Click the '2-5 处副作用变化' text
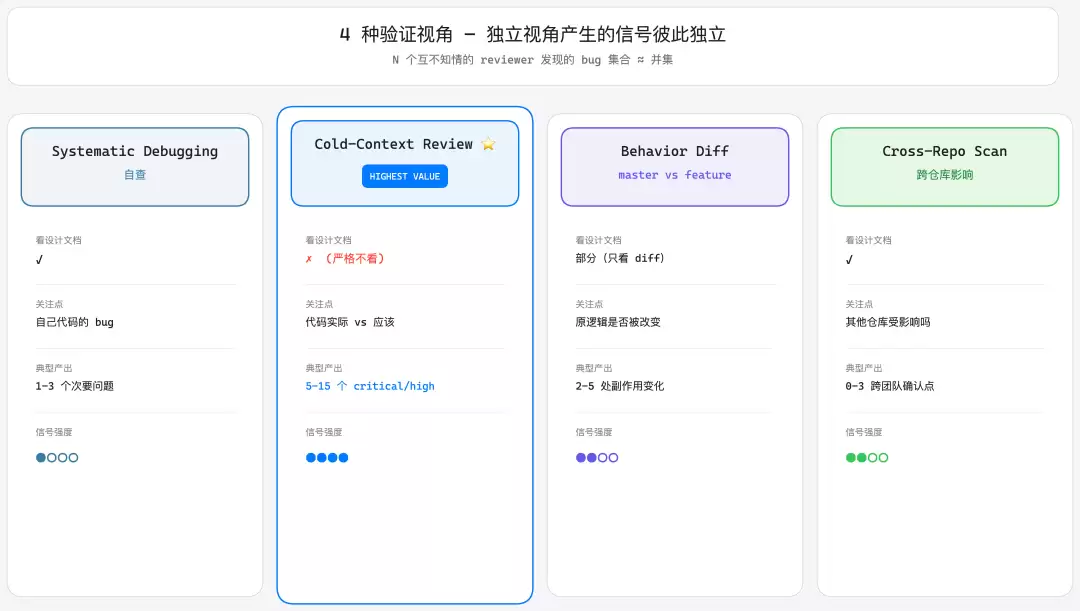The width and height of the screenshot is (1080, 611). [620, 386]
